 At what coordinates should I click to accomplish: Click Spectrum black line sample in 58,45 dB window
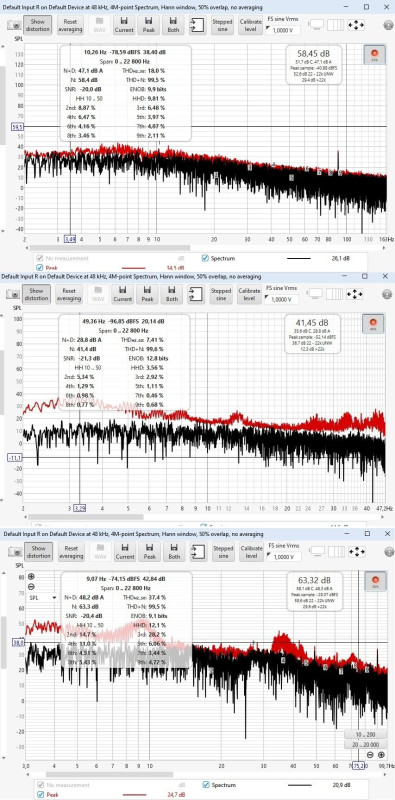[299, 258]
